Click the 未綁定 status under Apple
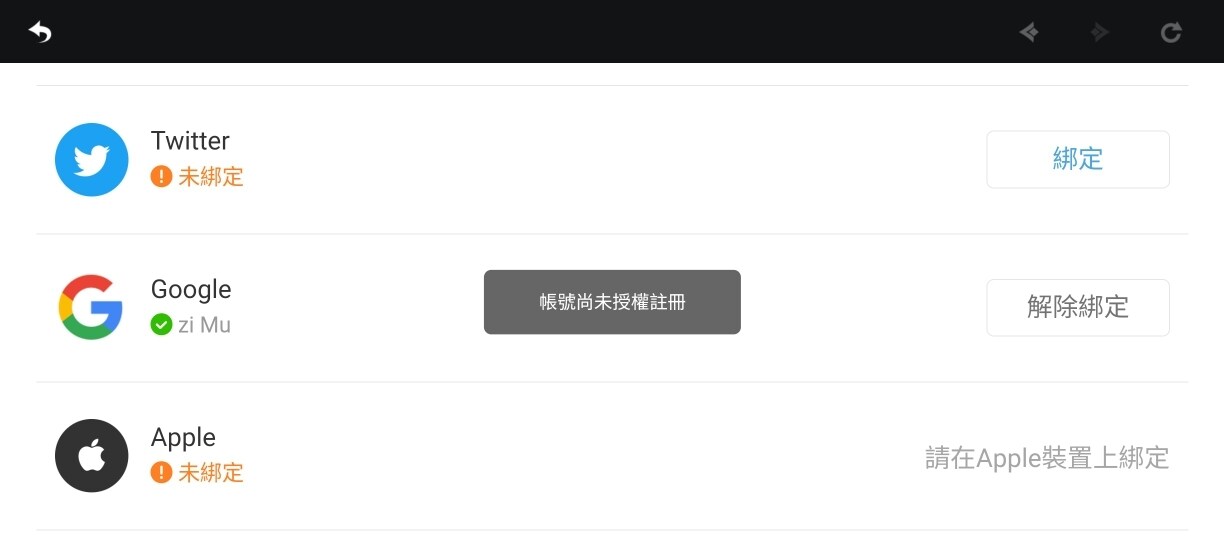This screenshot has width=1224, height=540. coord(211,472)
